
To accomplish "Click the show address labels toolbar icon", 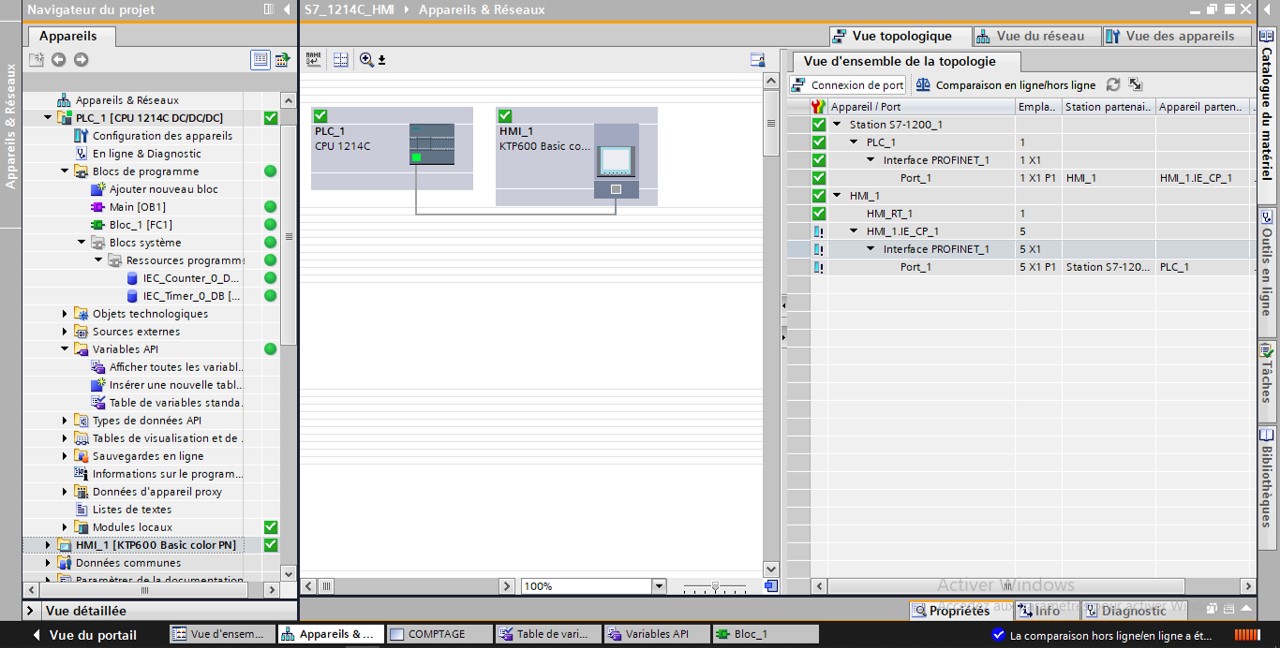I will [314, 60].
